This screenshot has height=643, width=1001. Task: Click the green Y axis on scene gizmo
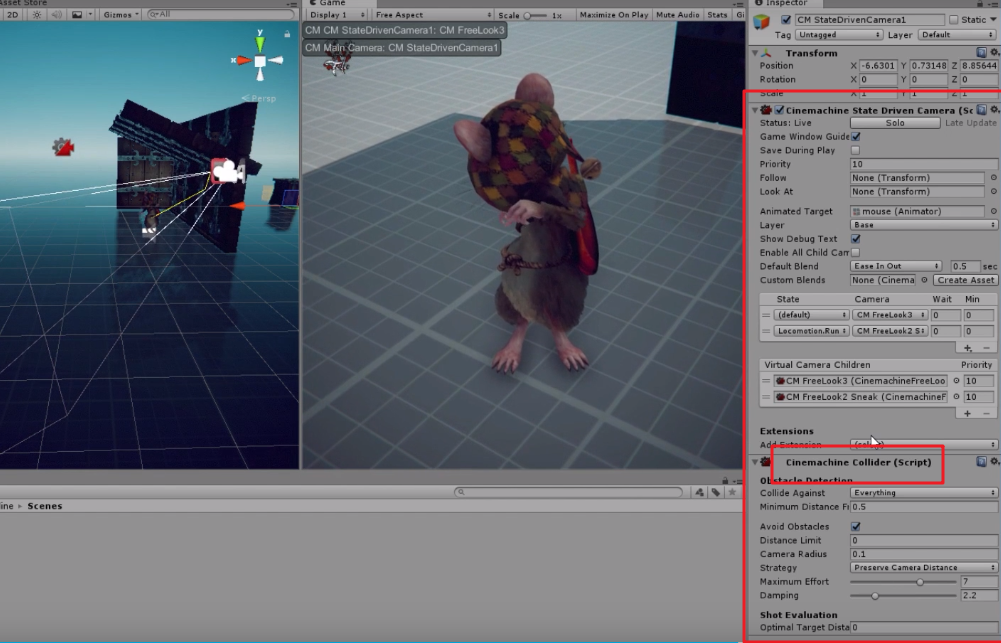point(260,42)
